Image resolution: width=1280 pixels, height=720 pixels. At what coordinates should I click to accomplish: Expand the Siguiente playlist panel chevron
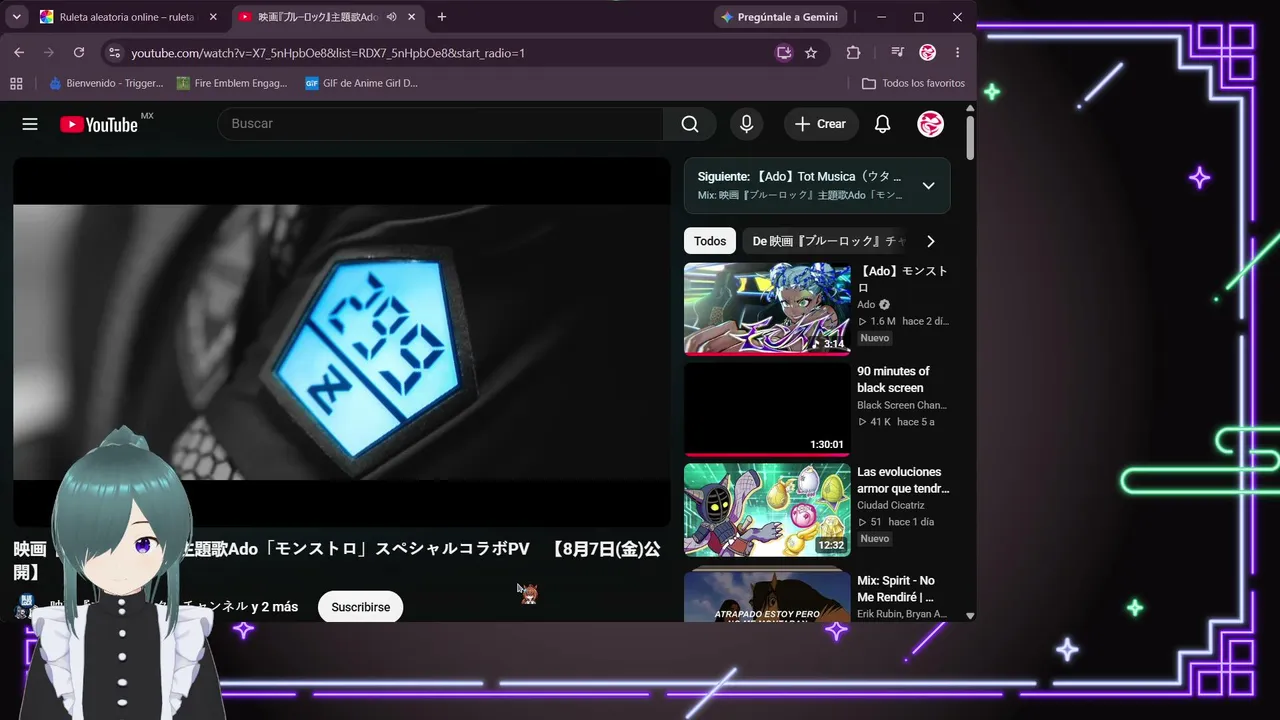coord(928,185)
